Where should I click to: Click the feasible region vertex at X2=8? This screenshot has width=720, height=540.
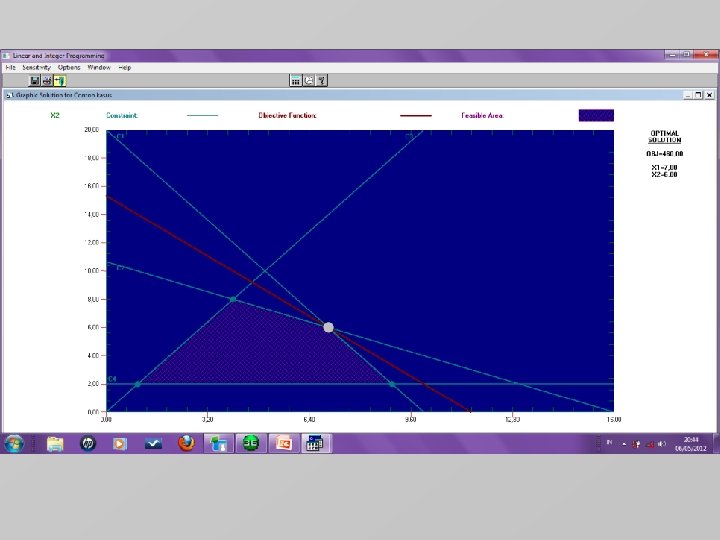pos(233,299)
